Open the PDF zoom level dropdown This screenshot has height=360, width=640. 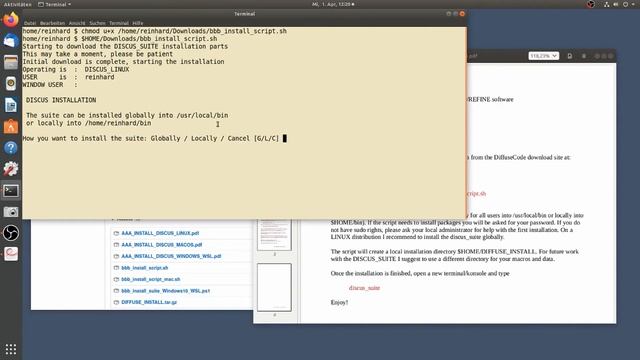point(543,56)
